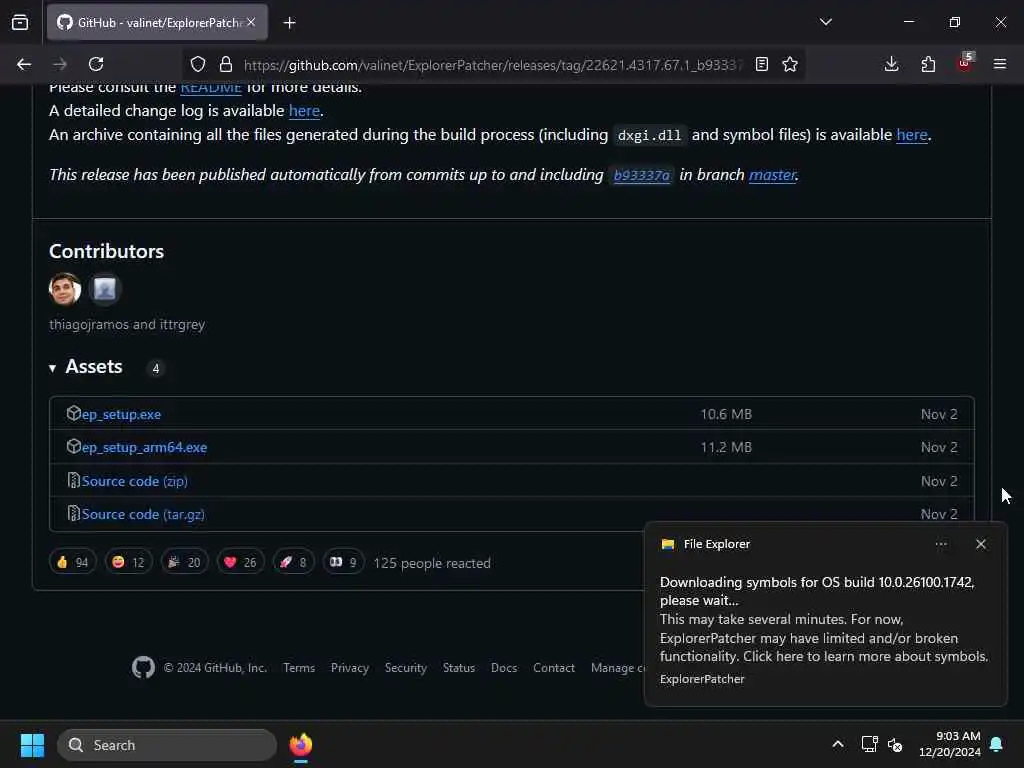This screenshot has height=768, width=1024.
Task: Open the Contact footer link
Action: tap(554, 667)
